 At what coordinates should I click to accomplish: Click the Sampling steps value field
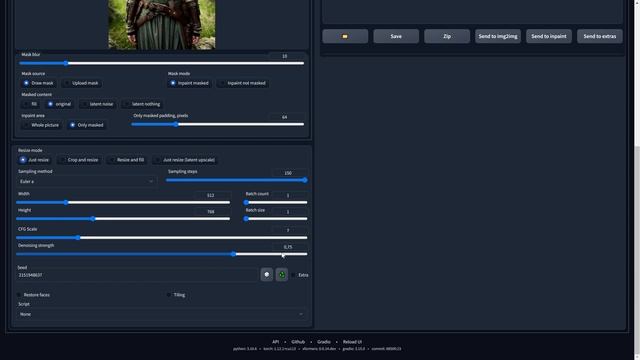point(289,173)
